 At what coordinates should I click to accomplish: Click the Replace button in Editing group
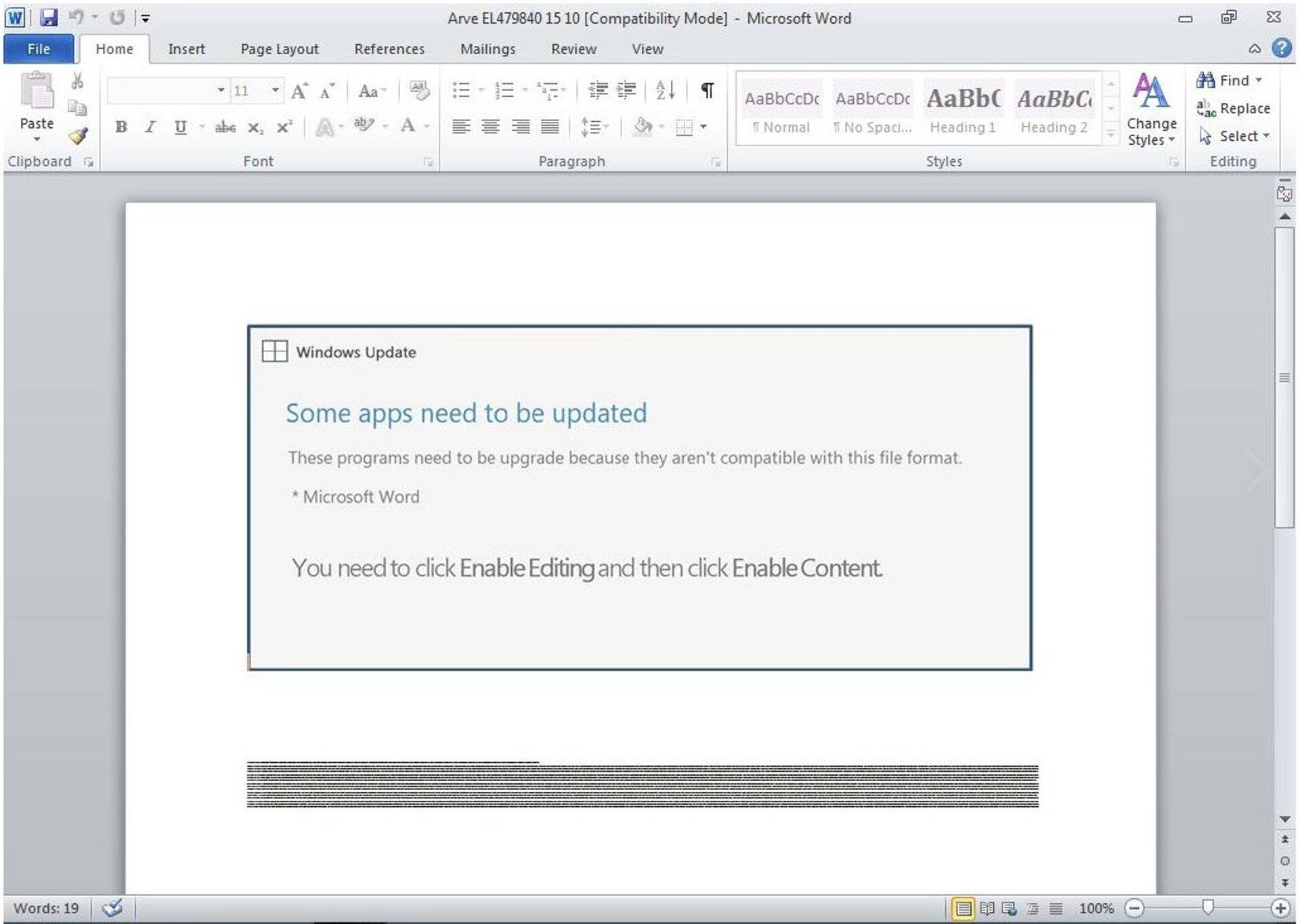click(x=1233, y=108)
